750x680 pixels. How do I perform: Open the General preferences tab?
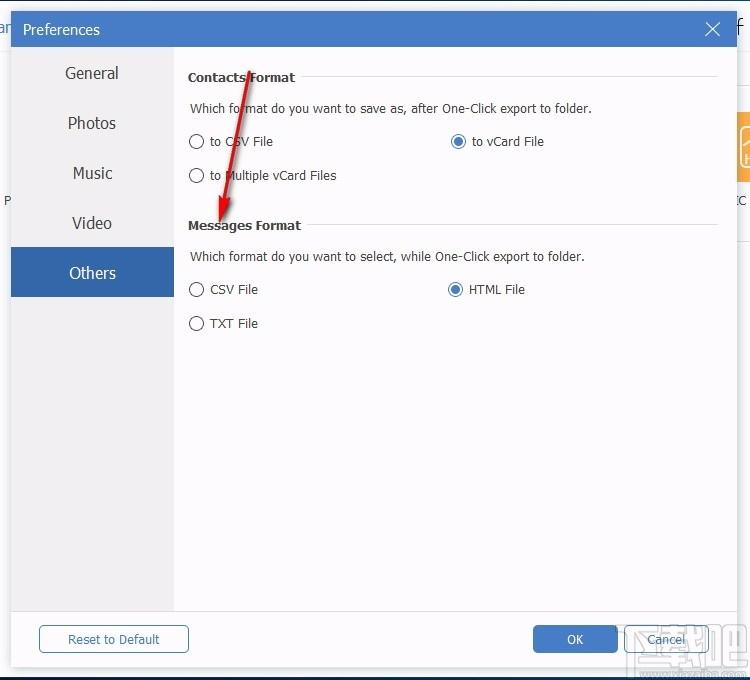coord(92,73)
